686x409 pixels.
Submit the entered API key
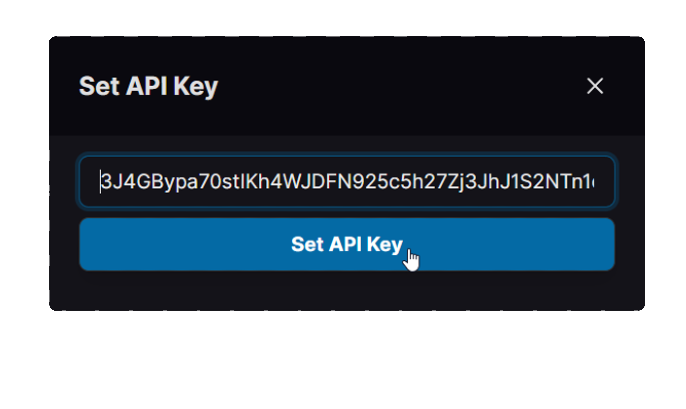(347, 245)
